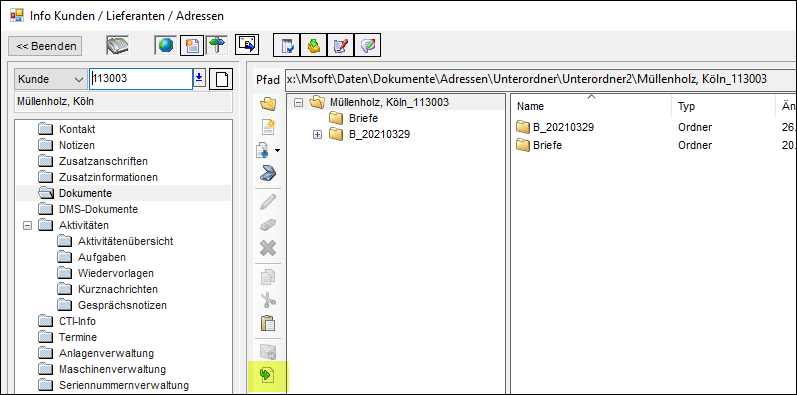
Task: Select the Aktivitäten folder label
Action: (83, 225)
